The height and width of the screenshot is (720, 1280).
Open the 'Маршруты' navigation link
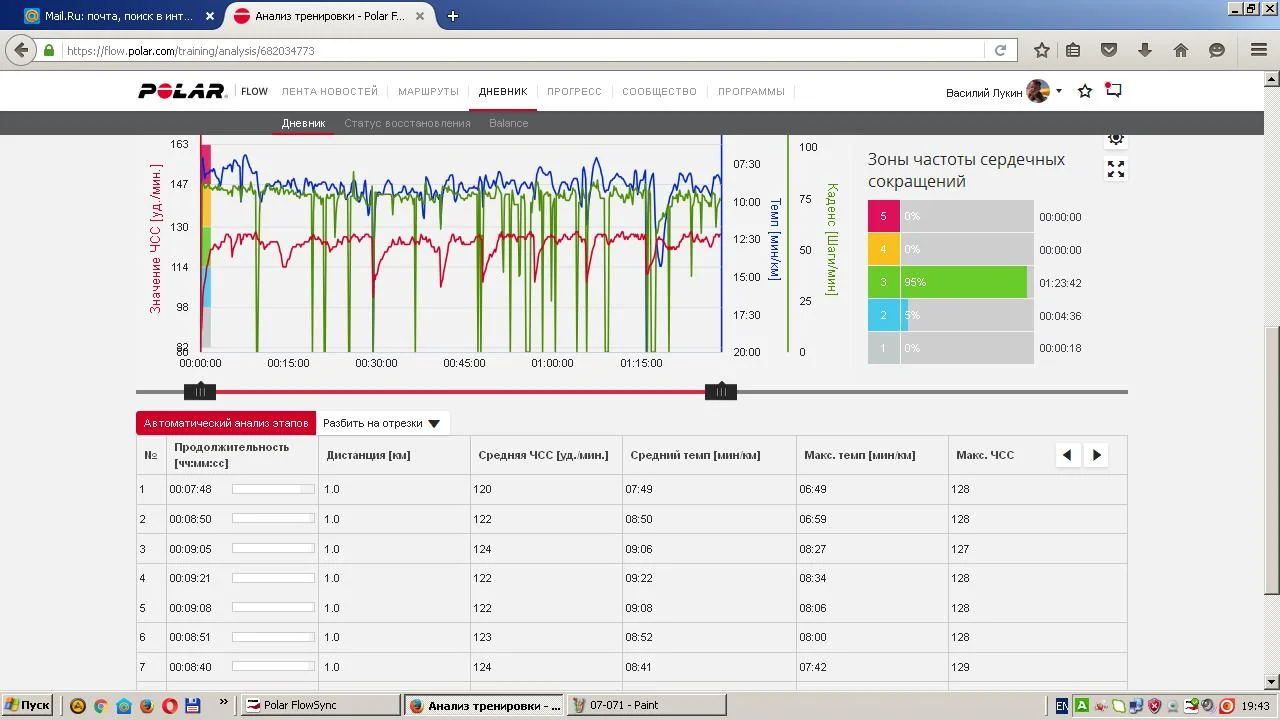click(428, 91)
